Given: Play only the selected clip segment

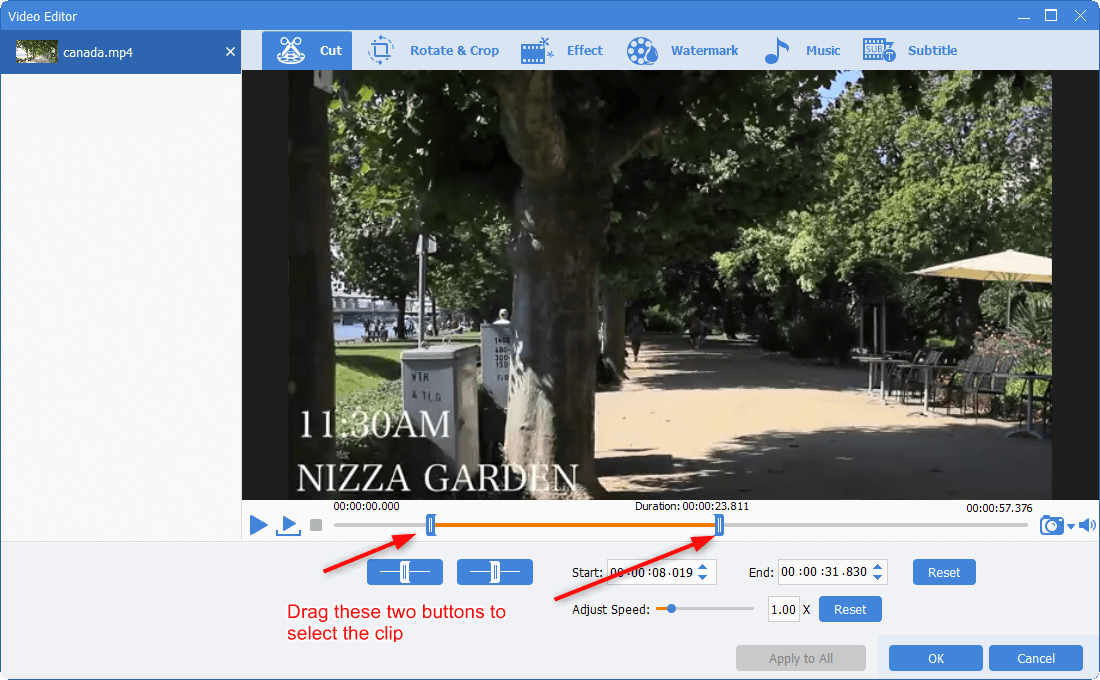Looking at the screenshot, I should [289, 525].
